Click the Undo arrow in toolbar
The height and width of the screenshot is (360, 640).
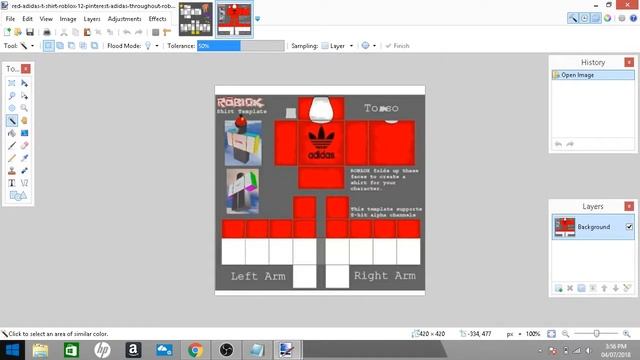[127, 32]
